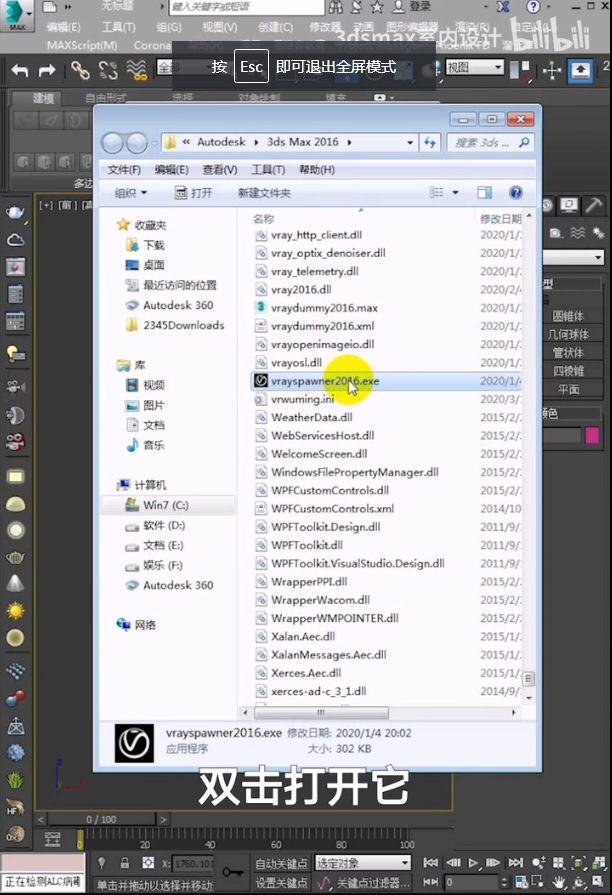This screenshot has width=612, height=895.
Task: Toggle Set Key (设置关键点) mode
Action: click(281, 883)
